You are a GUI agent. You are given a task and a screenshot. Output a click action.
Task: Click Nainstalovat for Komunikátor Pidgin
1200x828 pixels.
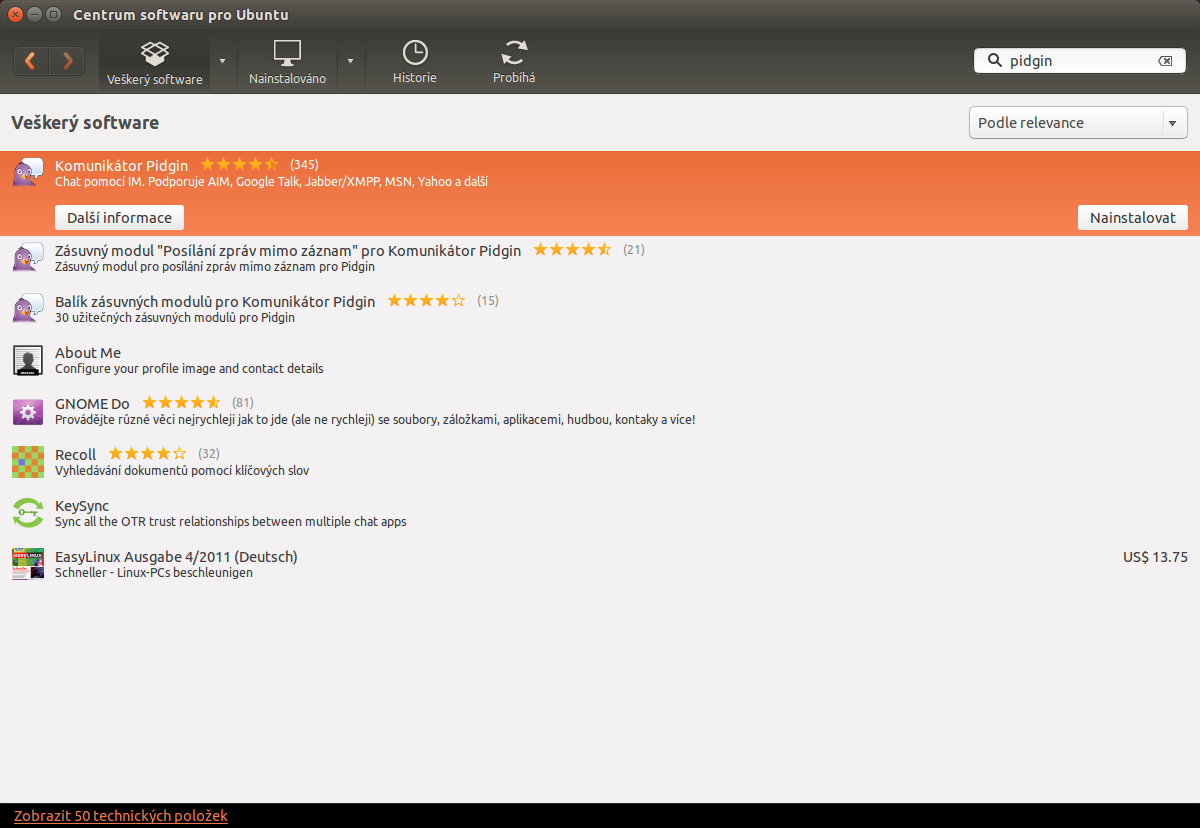(1132, 218)
